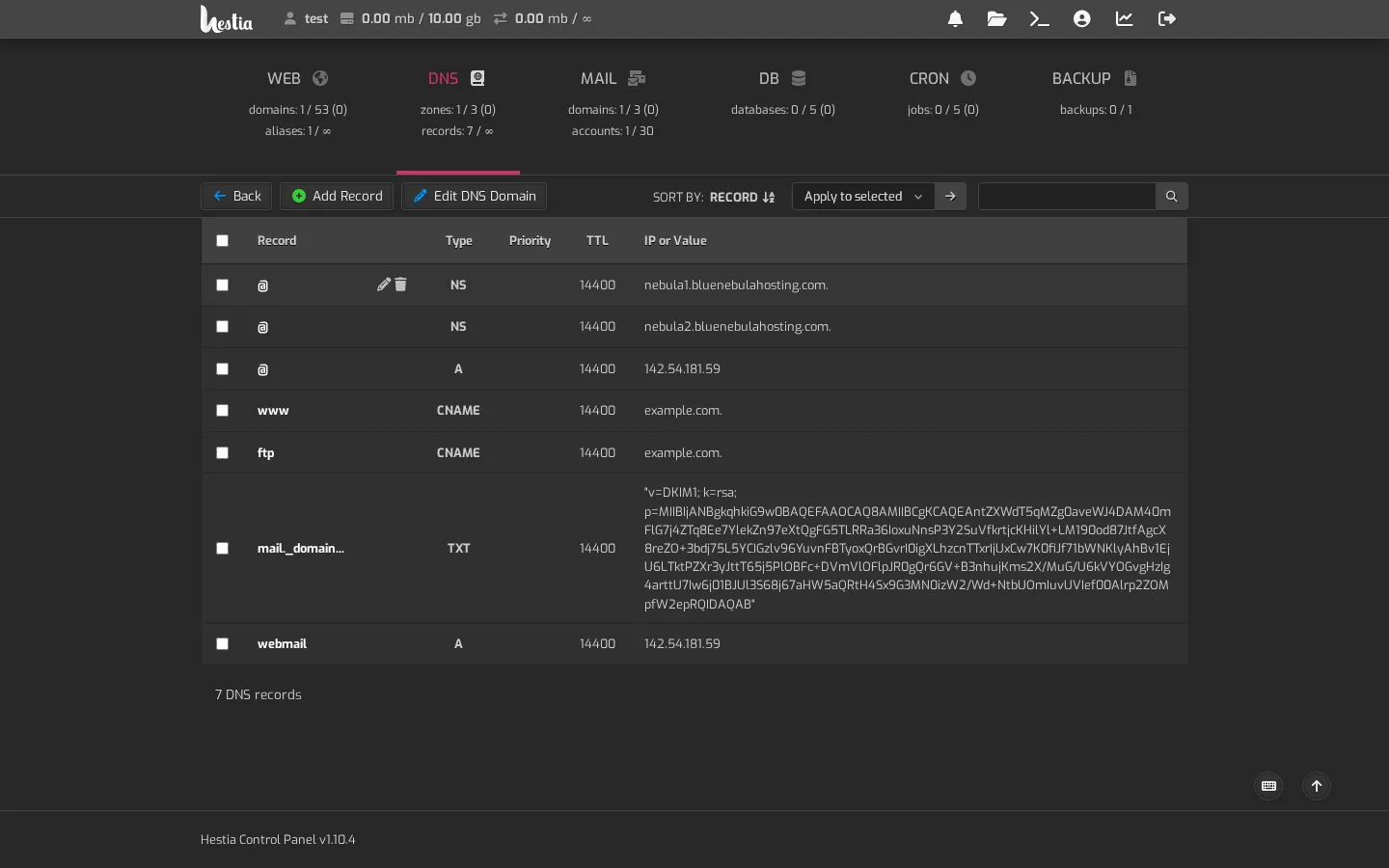Click the mail._domain... record name
The height and width of the screenshot is (868, 1389).
(x=300, y=548)
